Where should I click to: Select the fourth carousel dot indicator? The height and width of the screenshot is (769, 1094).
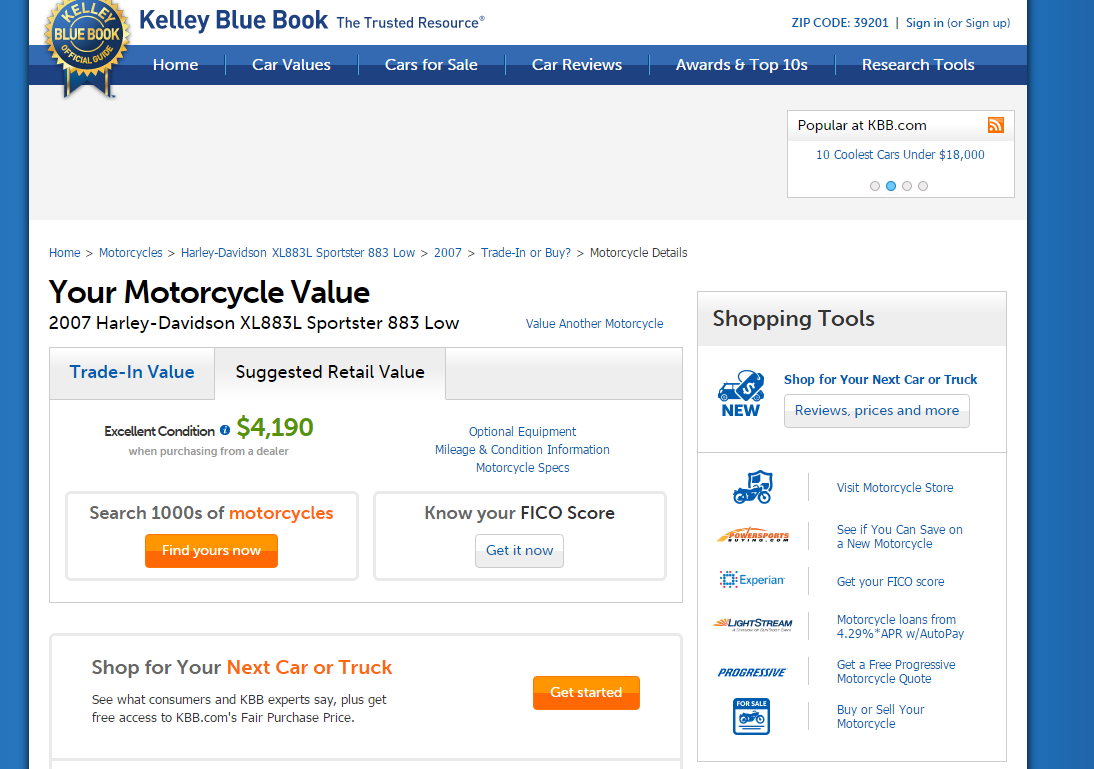click(923, 186)
